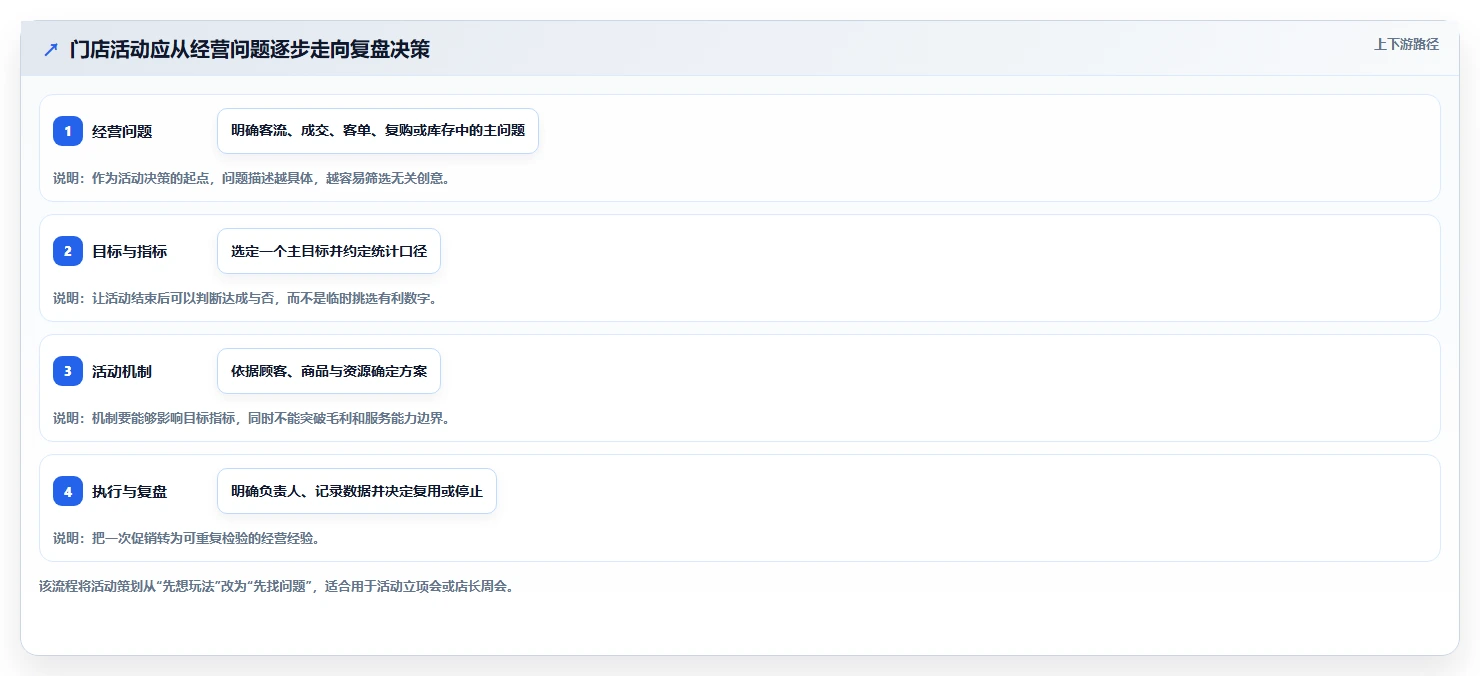Viewport: 1480px width, 676px height.
Task: Click the heading 门店活动应从经营问题逐步走向复盘决策
Action: click(x=250, y=49)
